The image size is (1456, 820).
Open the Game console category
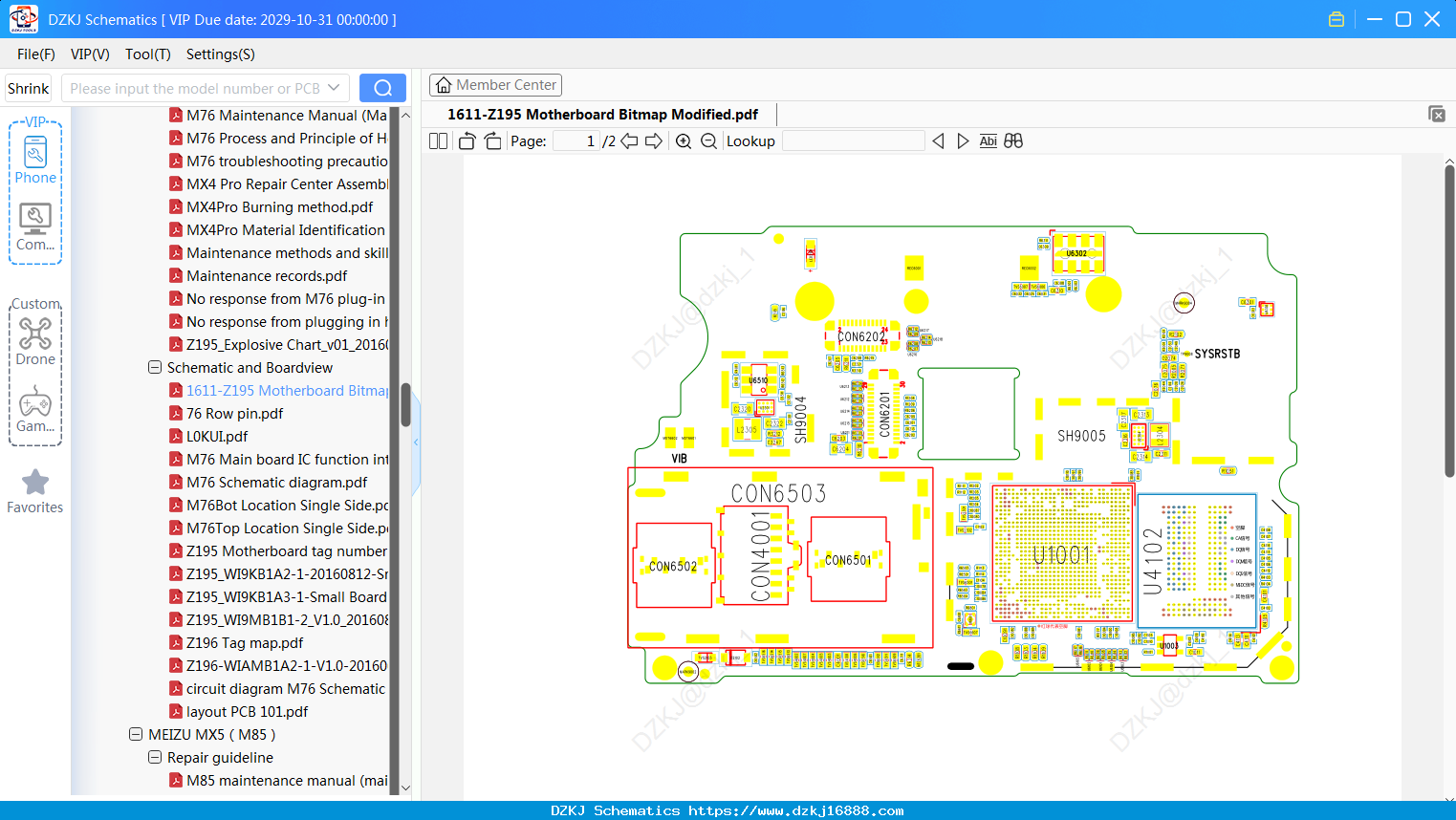(x=35, y=409)
